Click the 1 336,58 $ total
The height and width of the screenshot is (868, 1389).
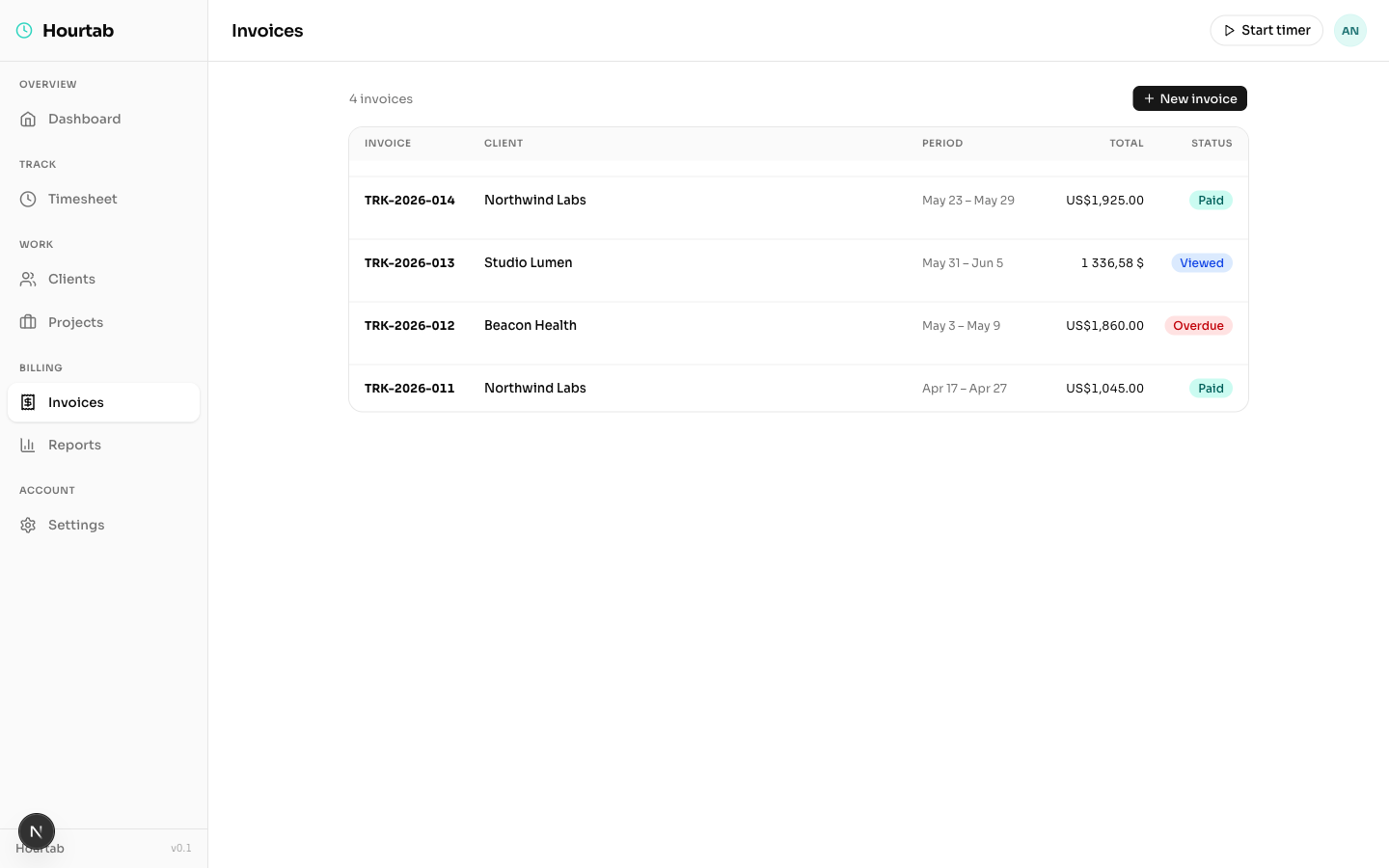point(1112,263)
